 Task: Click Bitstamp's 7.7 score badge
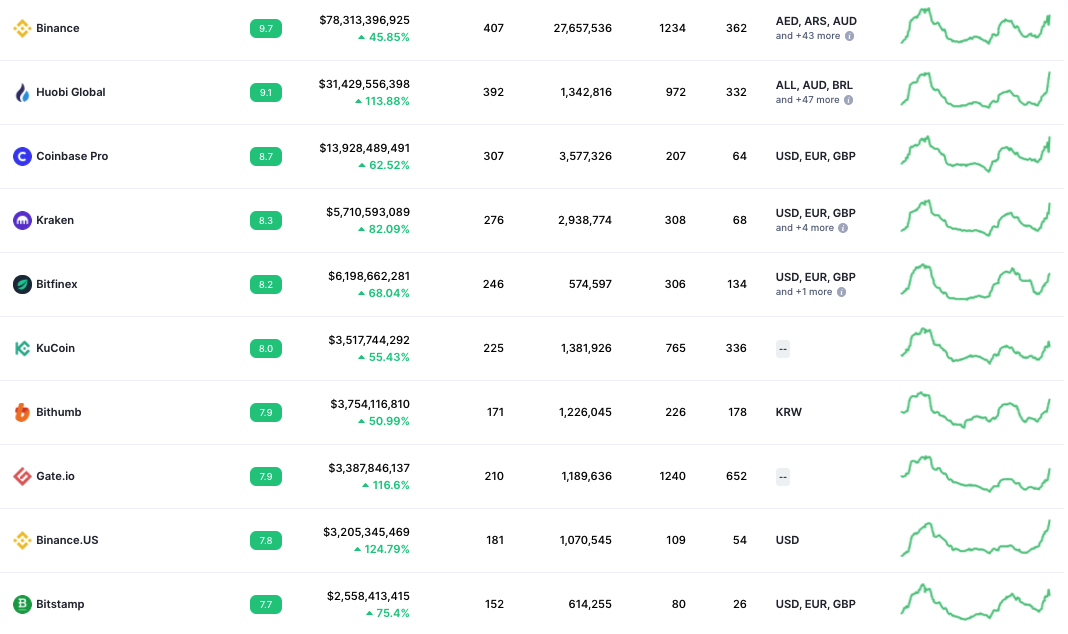click(x=266, y=605)
